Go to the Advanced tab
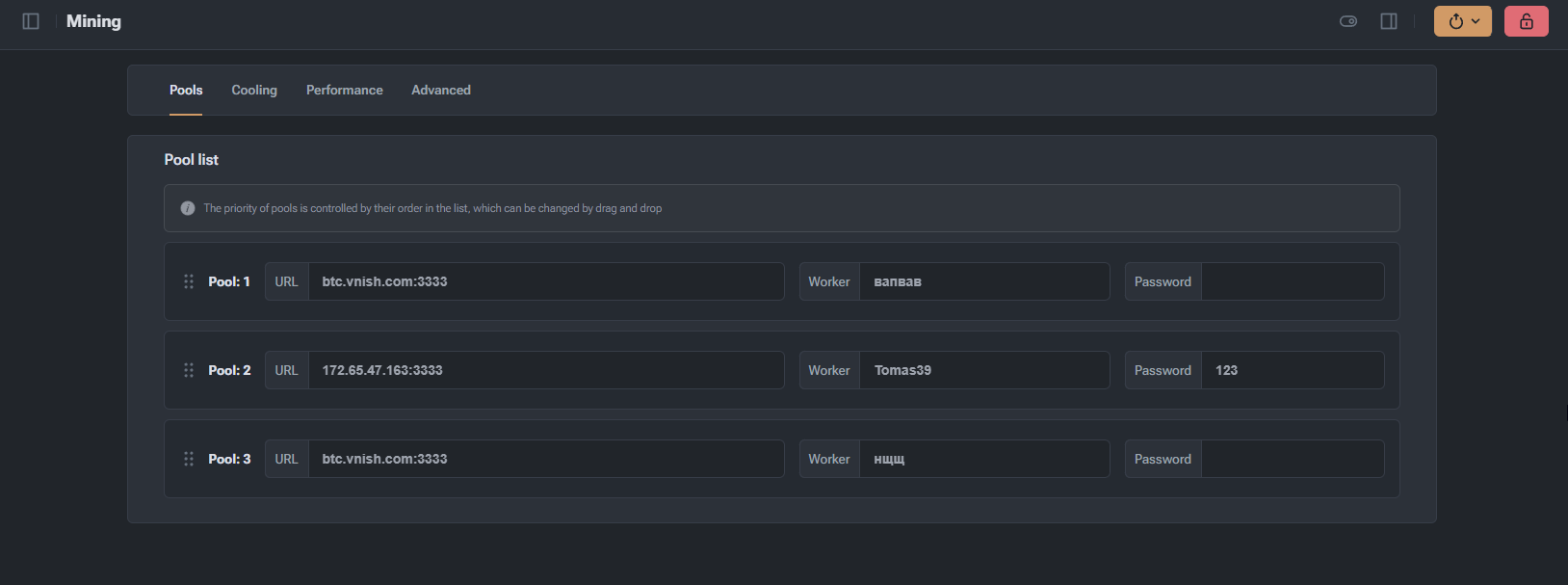 [441, 90]
